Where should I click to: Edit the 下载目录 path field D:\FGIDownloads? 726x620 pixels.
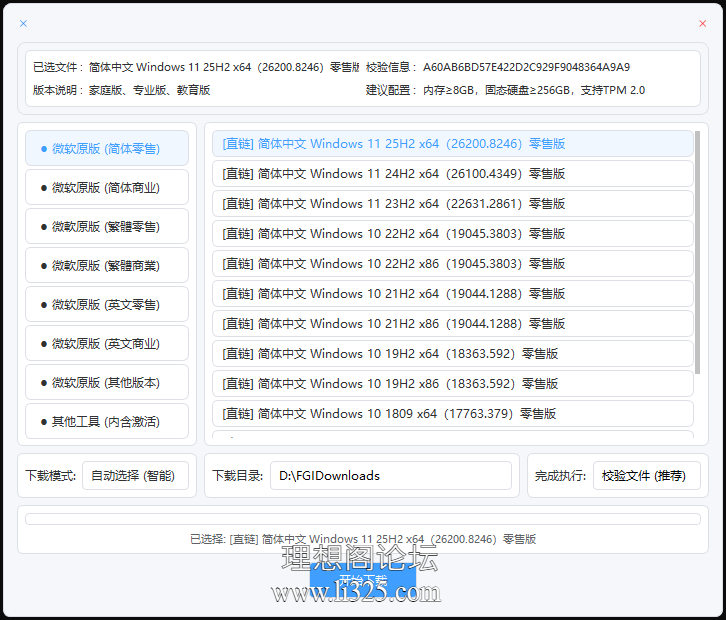(391, 476)
